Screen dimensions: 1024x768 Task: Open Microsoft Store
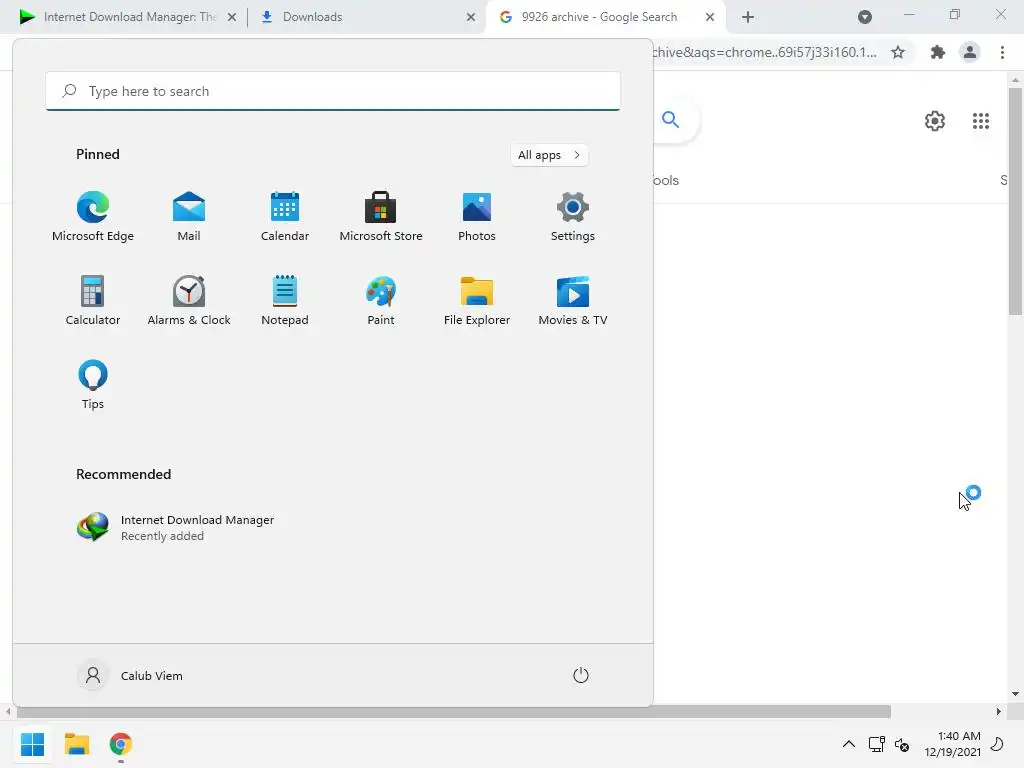coord(381,216)
